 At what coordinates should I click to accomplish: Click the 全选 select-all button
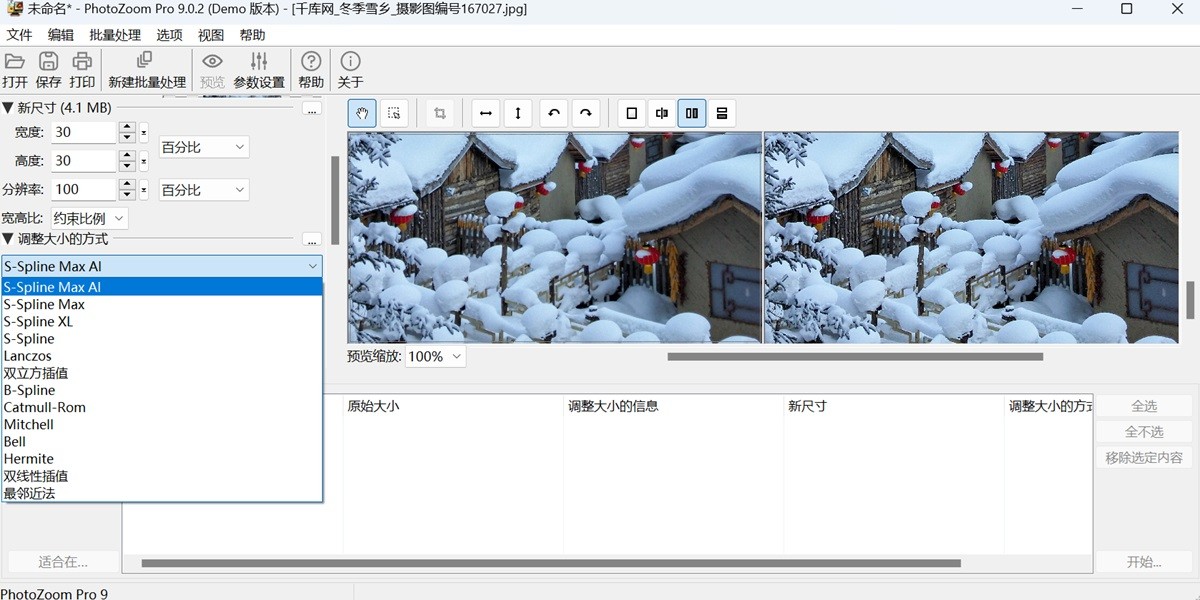(1143, 405)
